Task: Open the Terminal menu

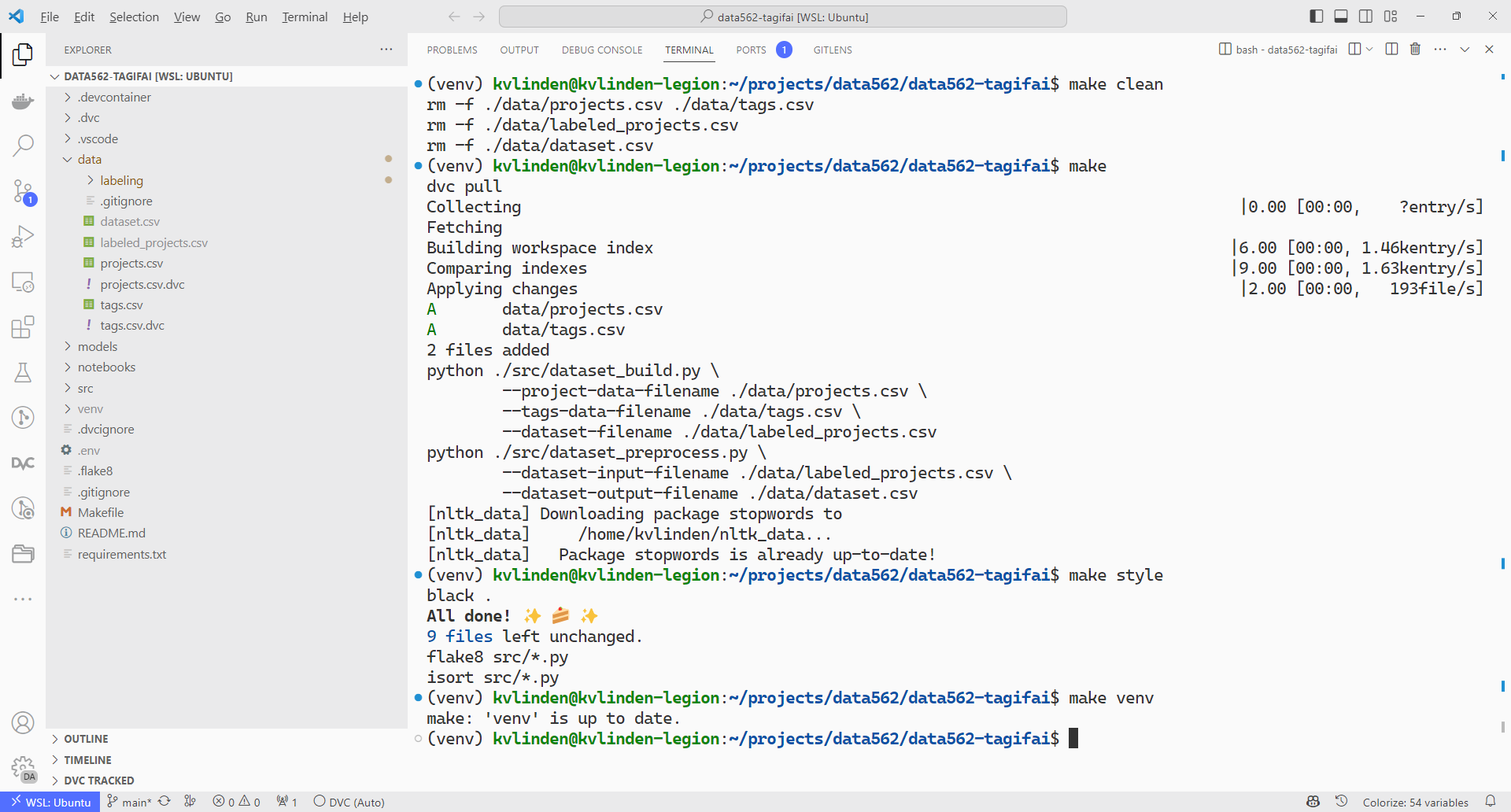Action: click(x=305, y=17)
